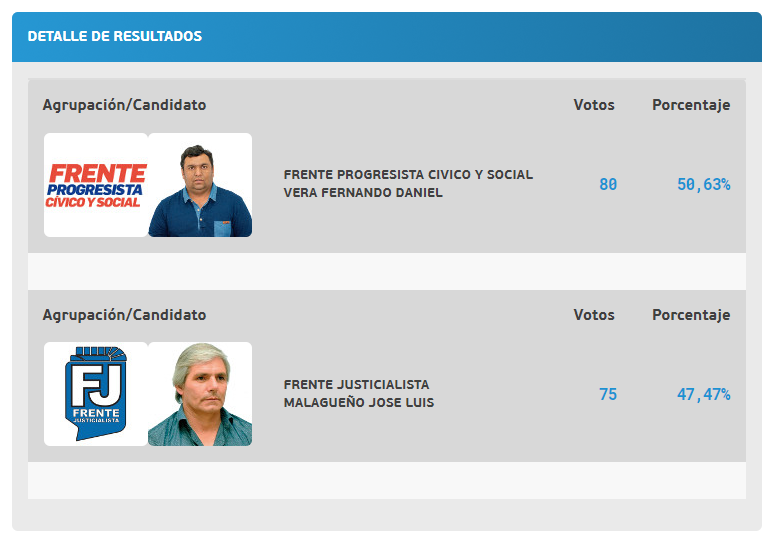Click 'Porcentaje' column header above 47,47%
Viewport: 784px width, 537px height.
691,315
